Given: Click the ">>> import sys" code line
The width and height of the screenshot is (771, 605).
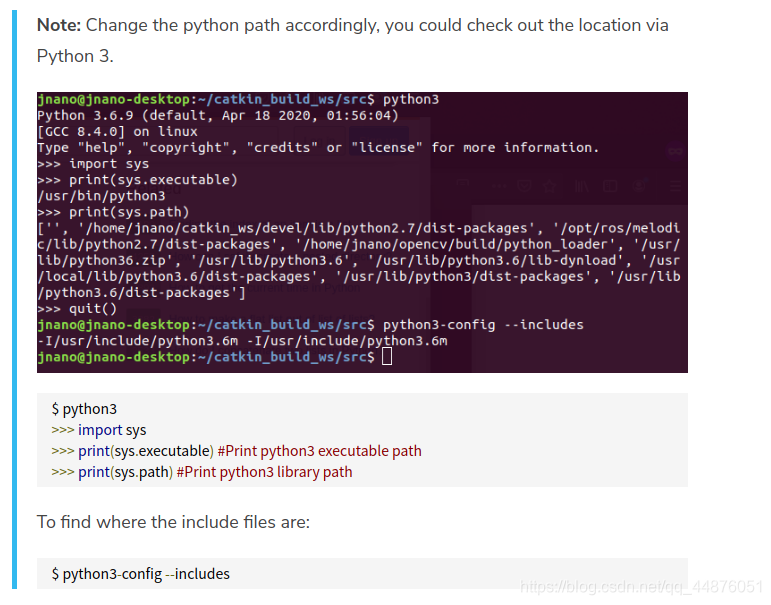Looking at the screenshot, I should 99,430.
